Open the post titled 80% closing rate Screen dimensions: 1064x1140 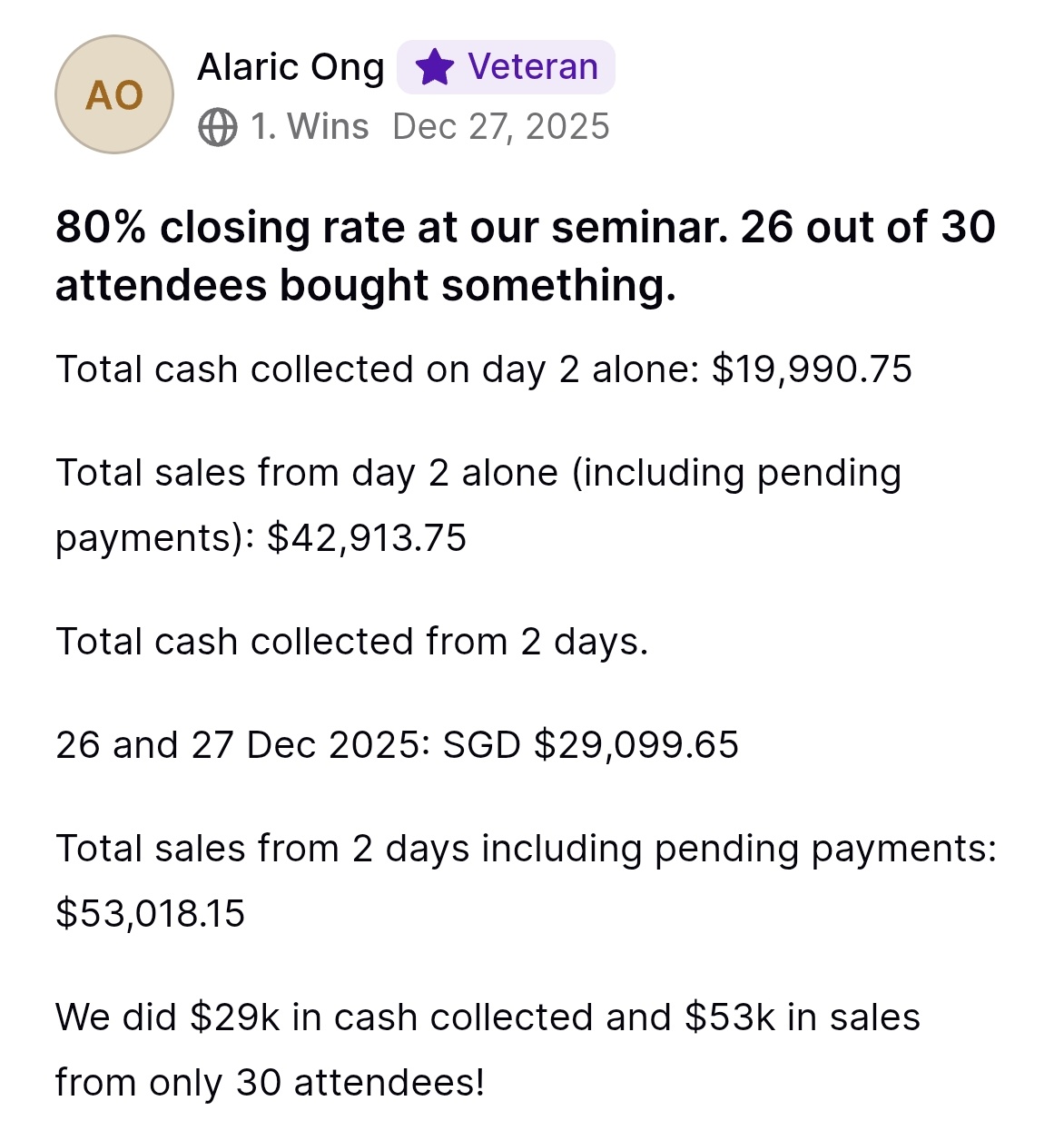526,256
